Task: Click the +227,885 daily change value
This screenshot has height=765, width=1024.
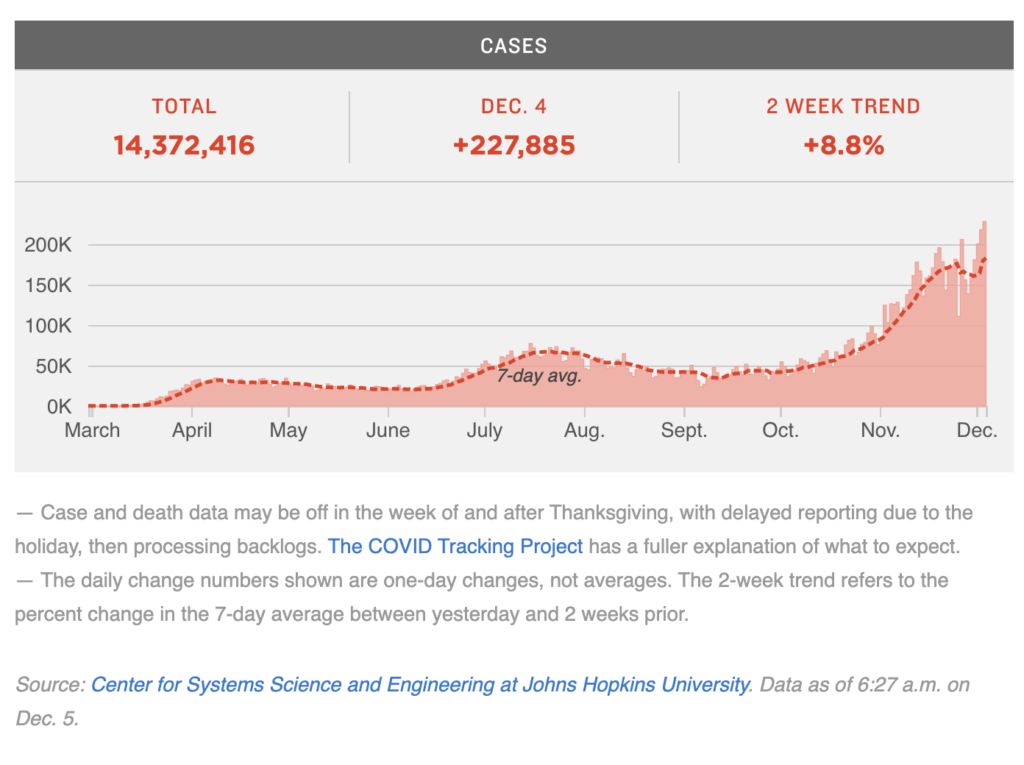Action: click(513, 145)
